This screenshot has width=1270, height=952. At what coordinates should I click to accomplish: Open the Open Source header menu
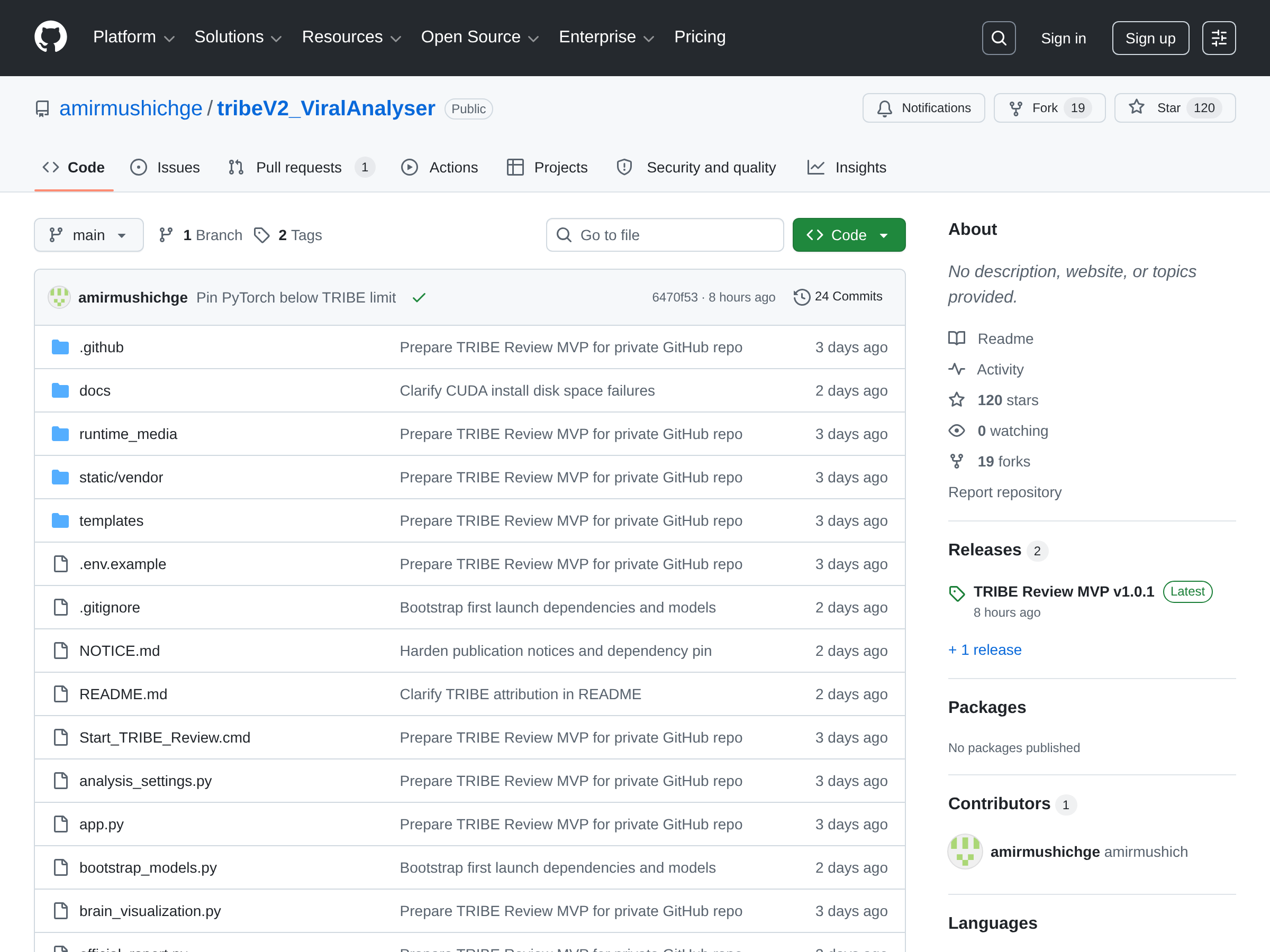pos(479,38)
